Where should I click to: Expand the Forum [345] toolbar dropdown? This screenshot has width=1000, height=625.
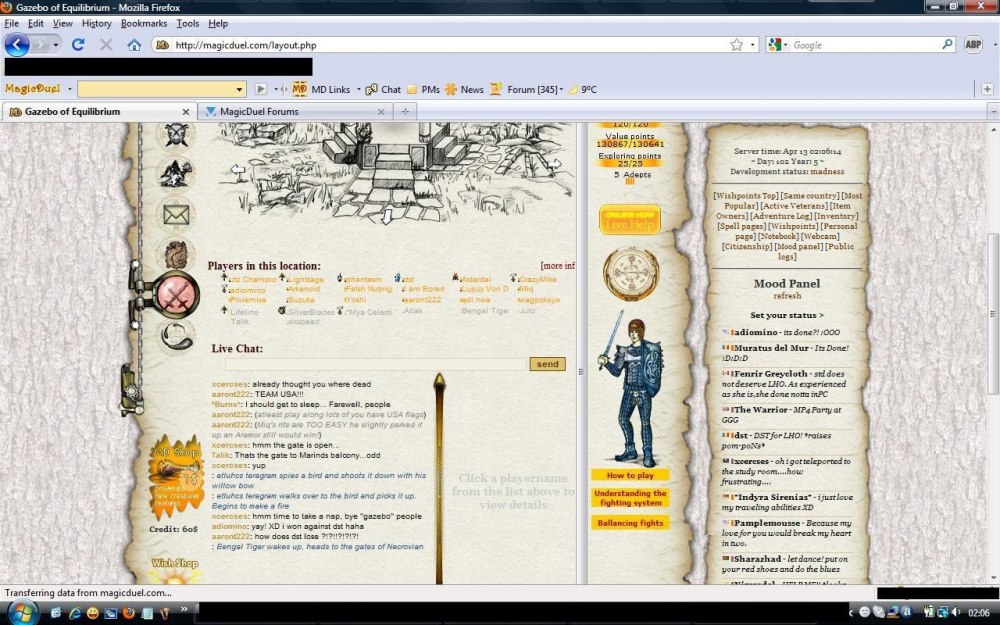pos(561,90)
